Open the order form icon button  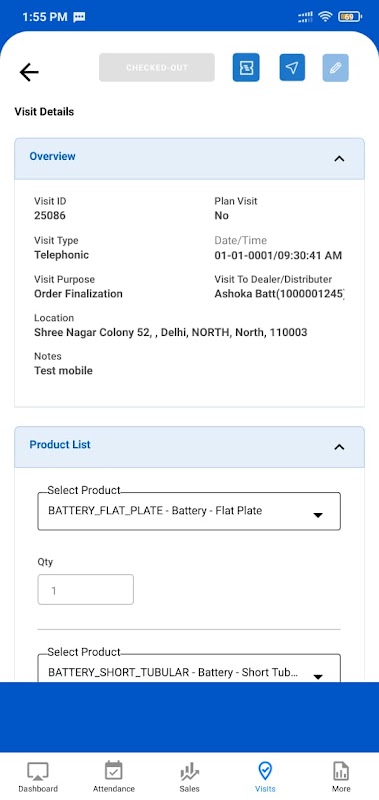pos(246,67)
